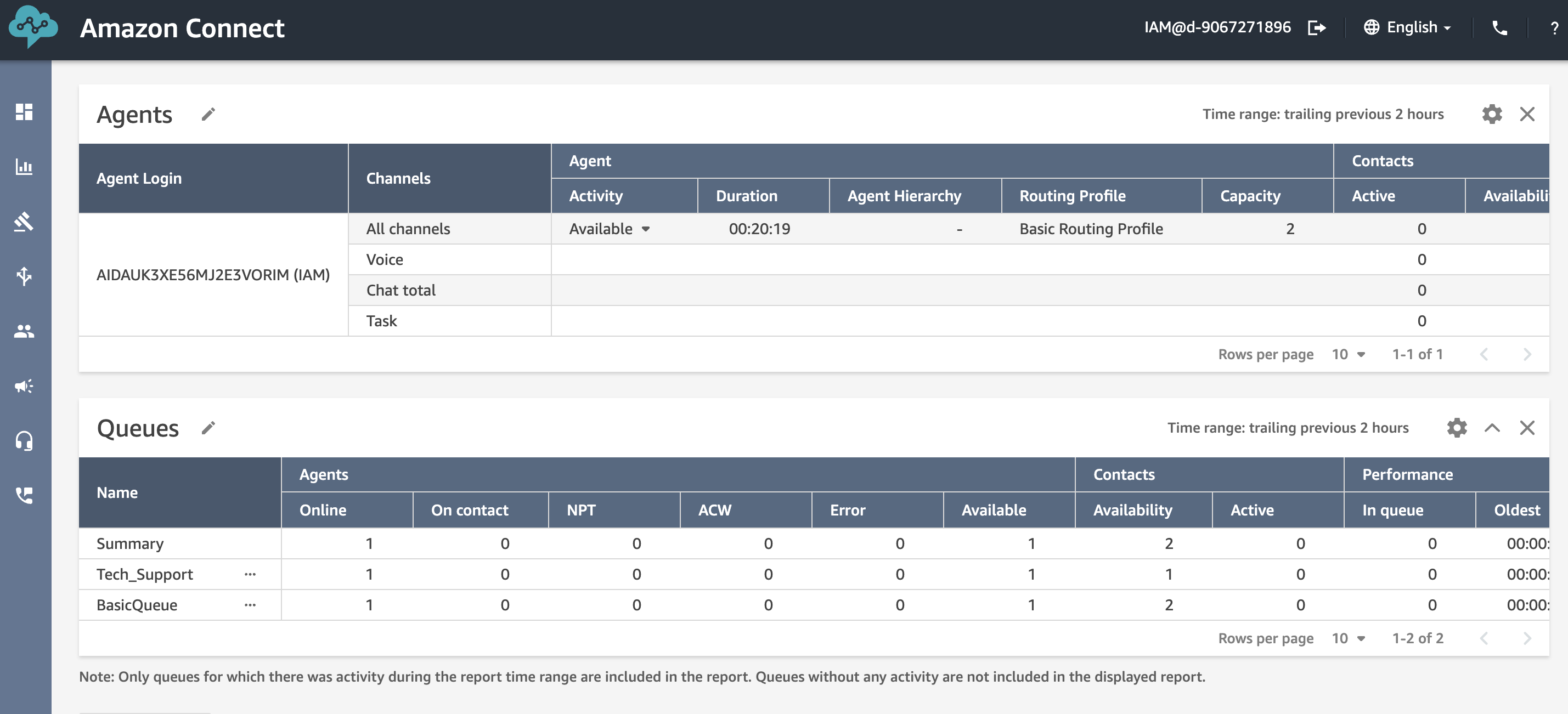Click the IAM@d-9067271896 username
The image size is (1568, 714).
pyautogui.click(x=1217, y=27)
